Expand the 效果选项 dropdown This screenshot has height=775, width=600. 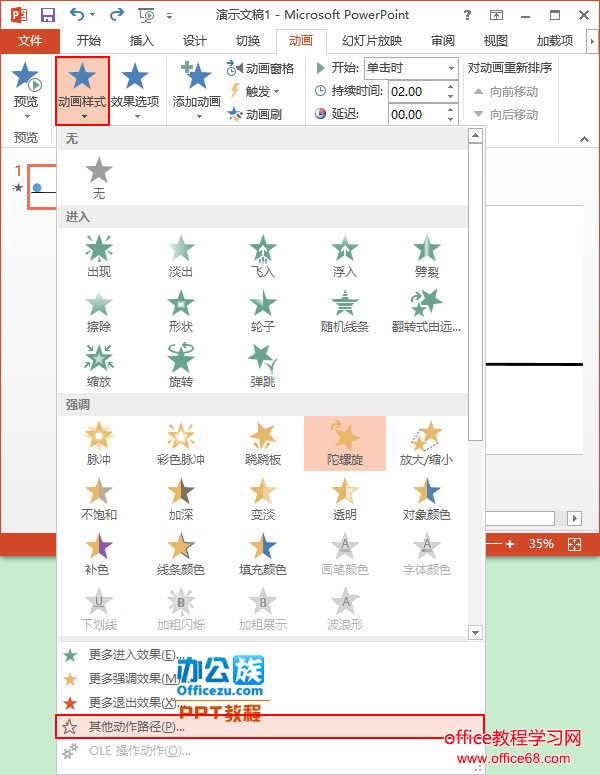[135, 90]
